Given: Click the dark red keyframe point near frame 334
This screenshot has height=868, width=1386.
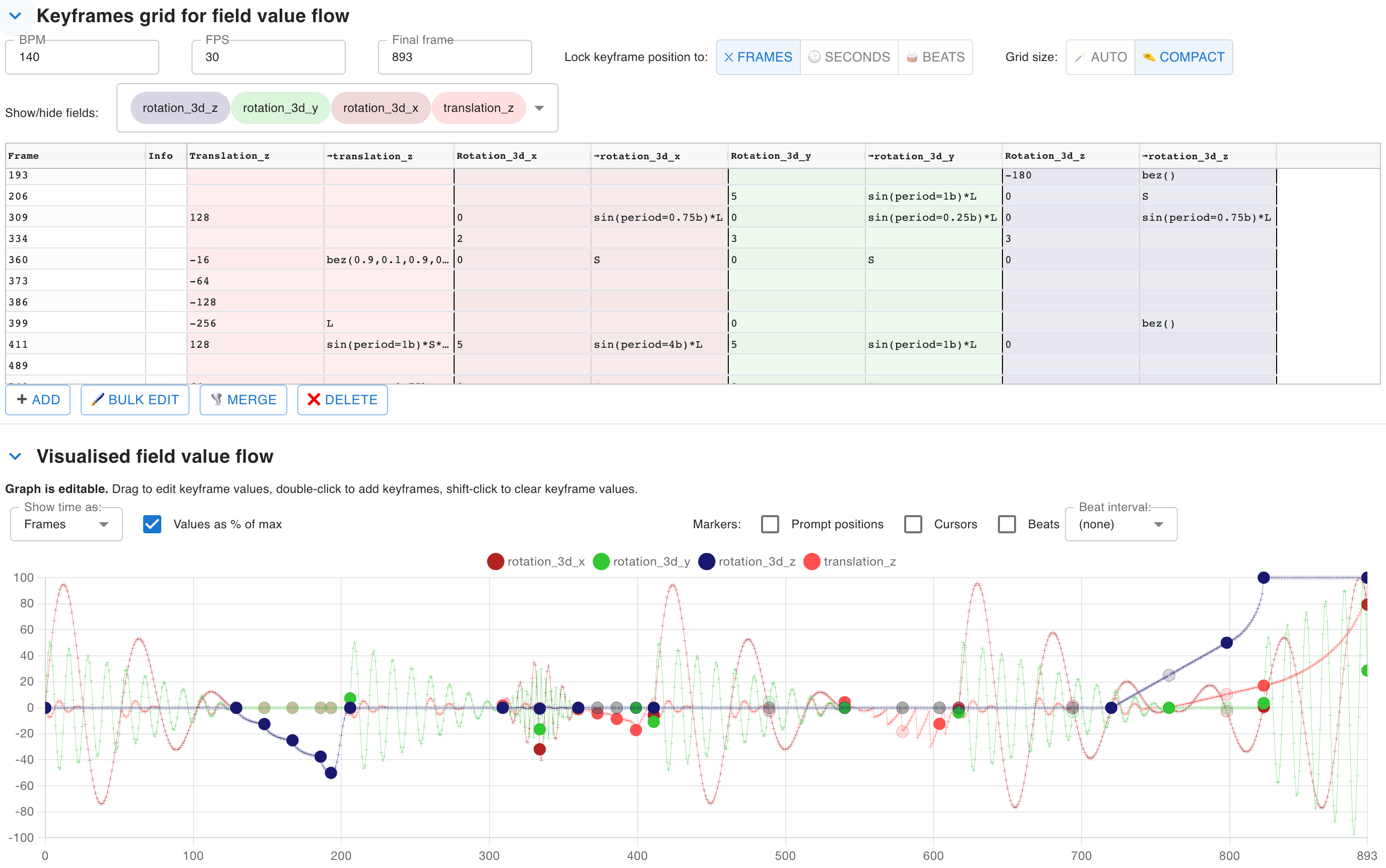Looking at the screenshot, I should [x=539, y=749].
